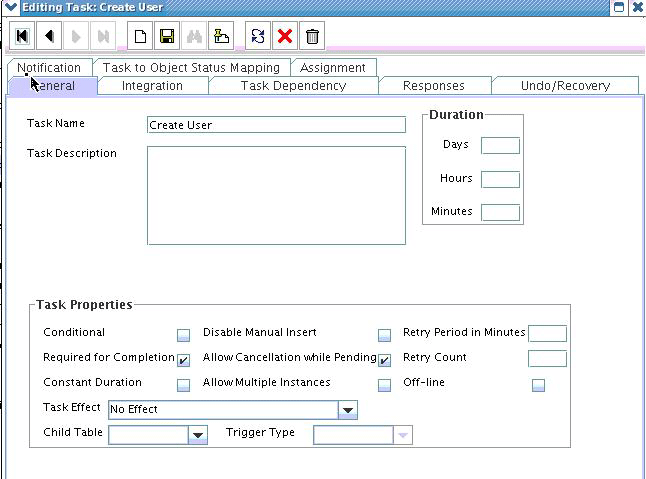Uncheck Allow Cancellation while Pending
Image resolution: width=646 pixels, height=479 pixels.
384,360
